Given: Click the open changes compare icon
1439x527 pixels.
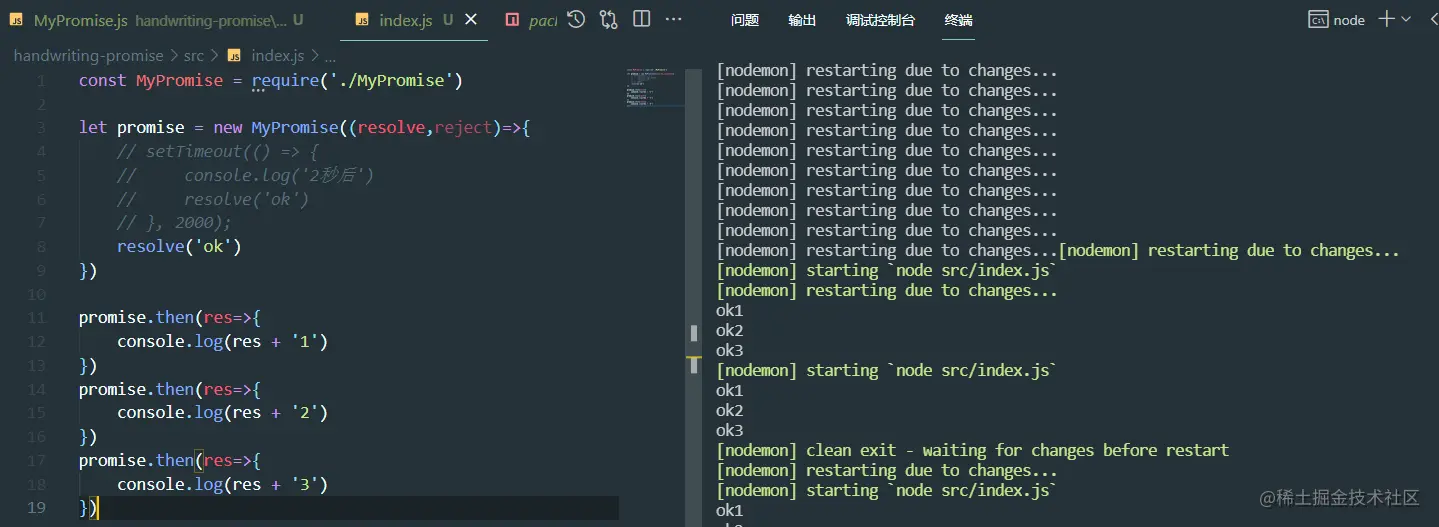Looking at the screenshot, I should tap(608, 19).
